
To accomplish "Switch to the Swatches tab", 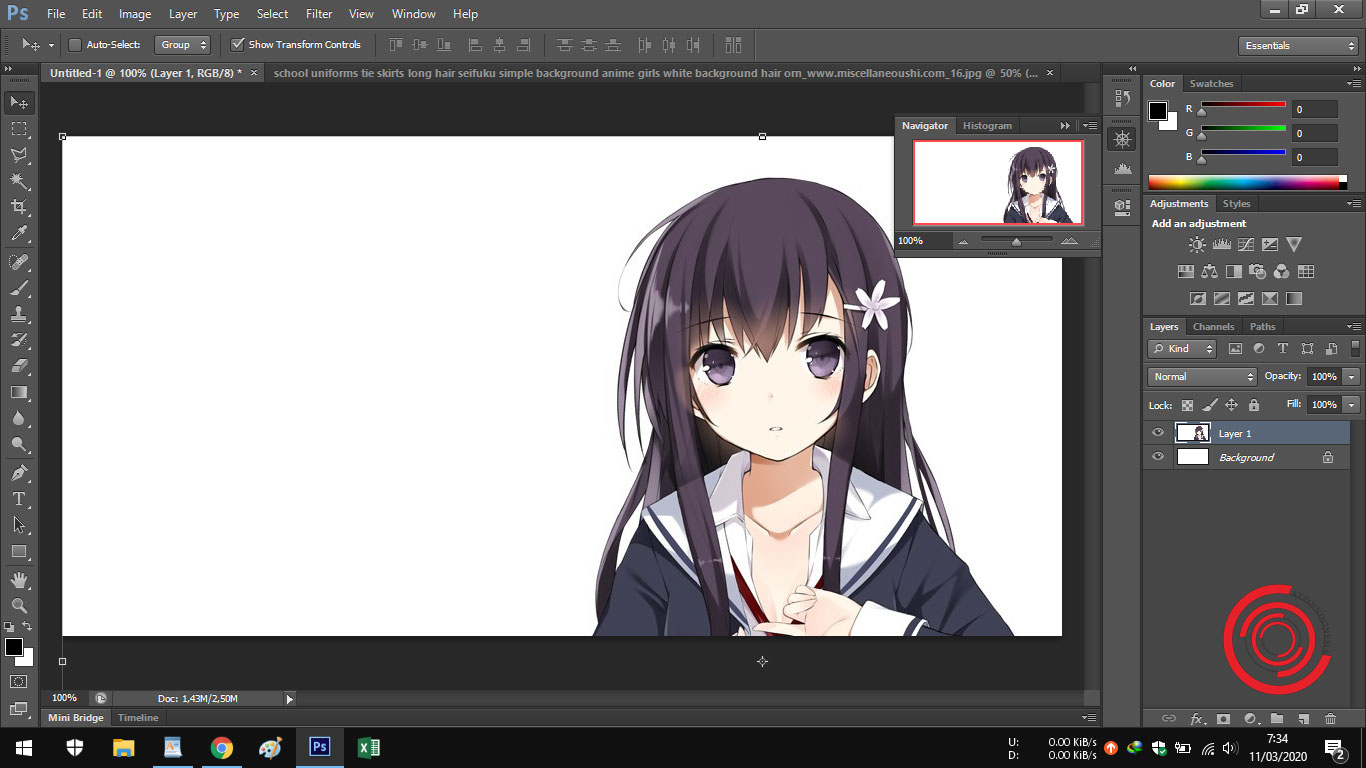I will (x=1211, y=84).
